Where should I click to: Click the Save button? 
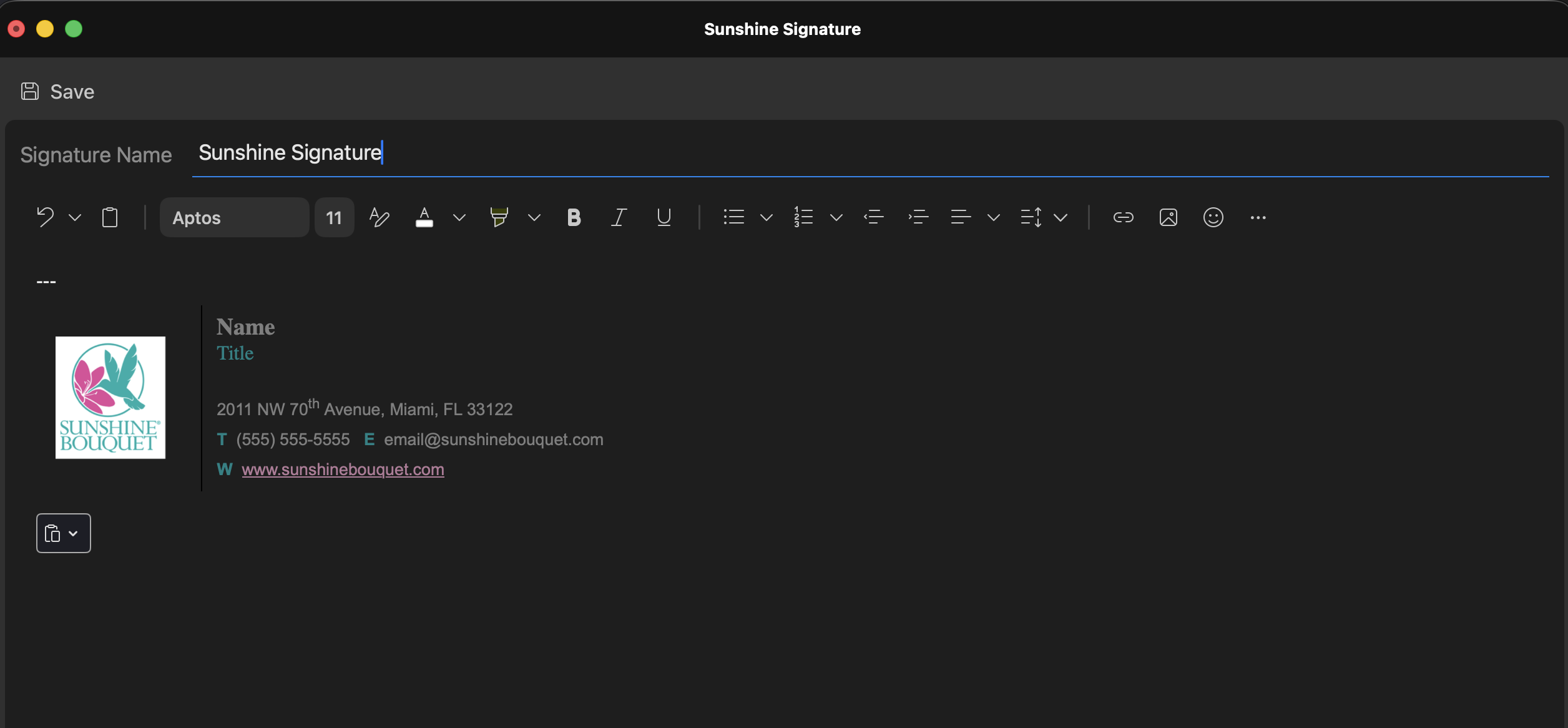point(56,91)
